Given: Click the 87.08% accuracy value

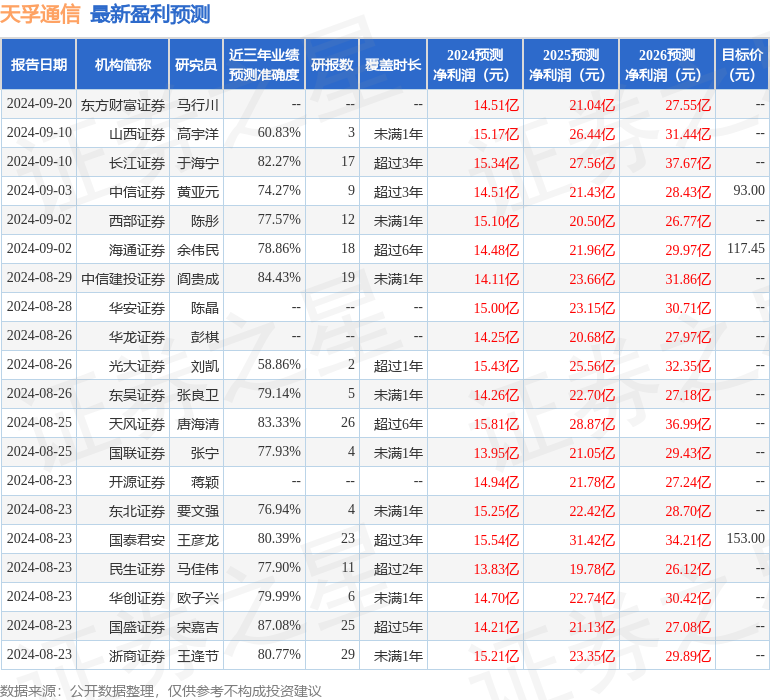Looking at the screenshot, I should click(279, 625).
